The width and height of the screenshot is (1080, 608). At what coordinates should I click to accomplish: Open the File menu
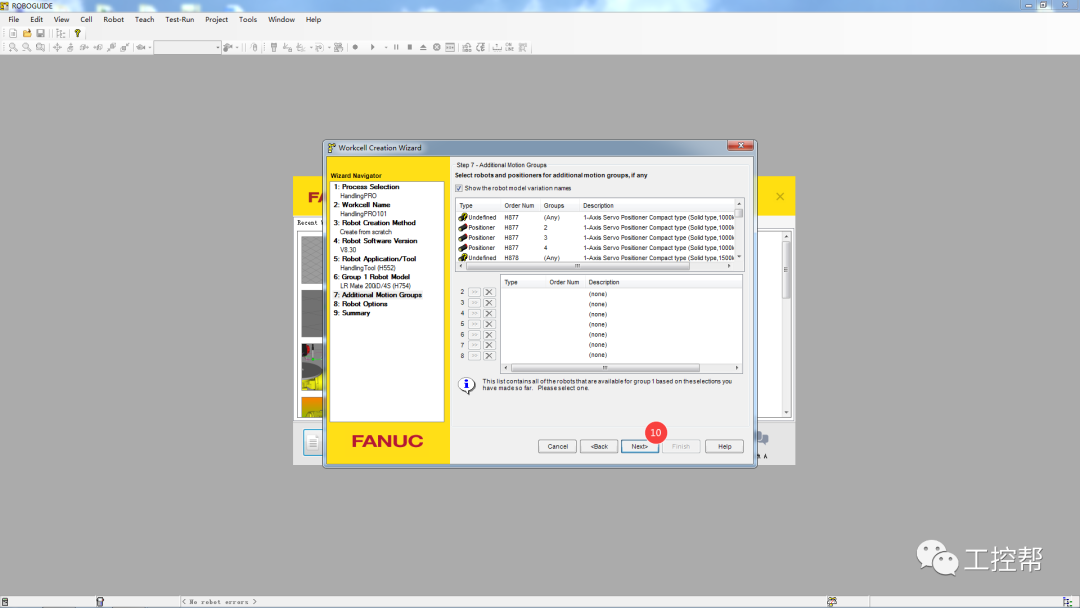pyautogui.click(x=14, y=19)
